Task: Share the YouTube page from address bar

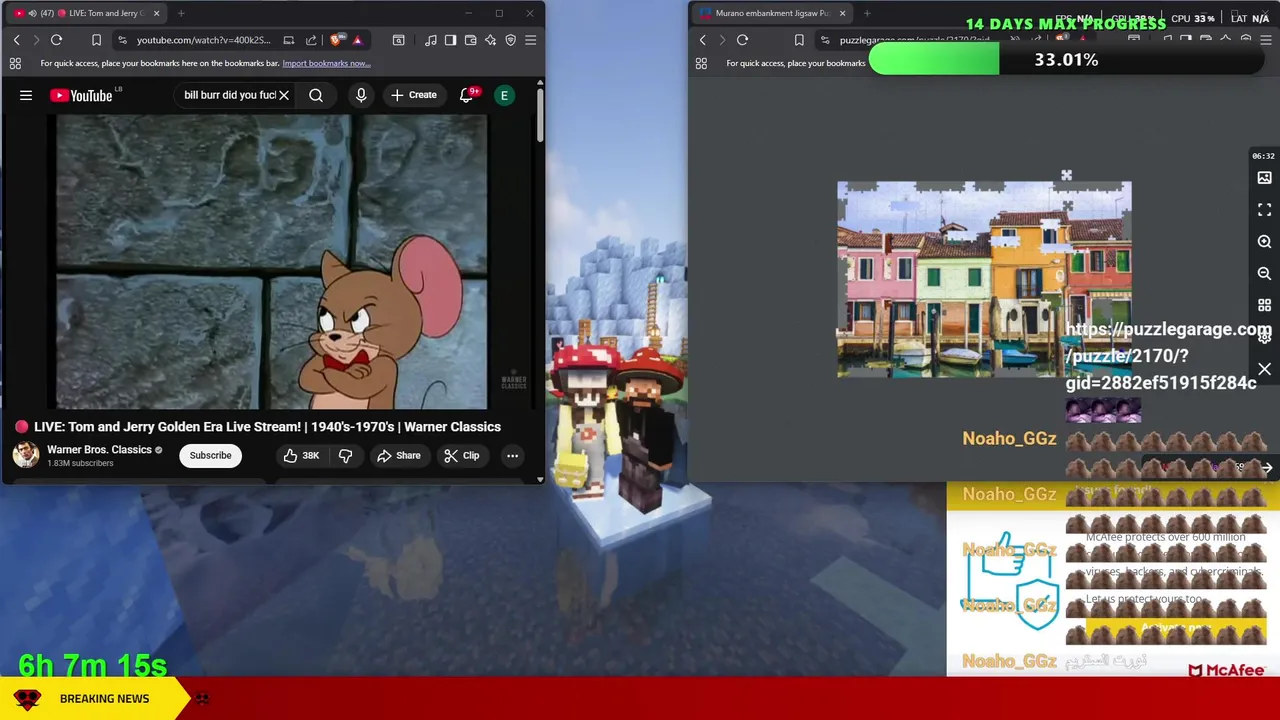Action: 311,40
